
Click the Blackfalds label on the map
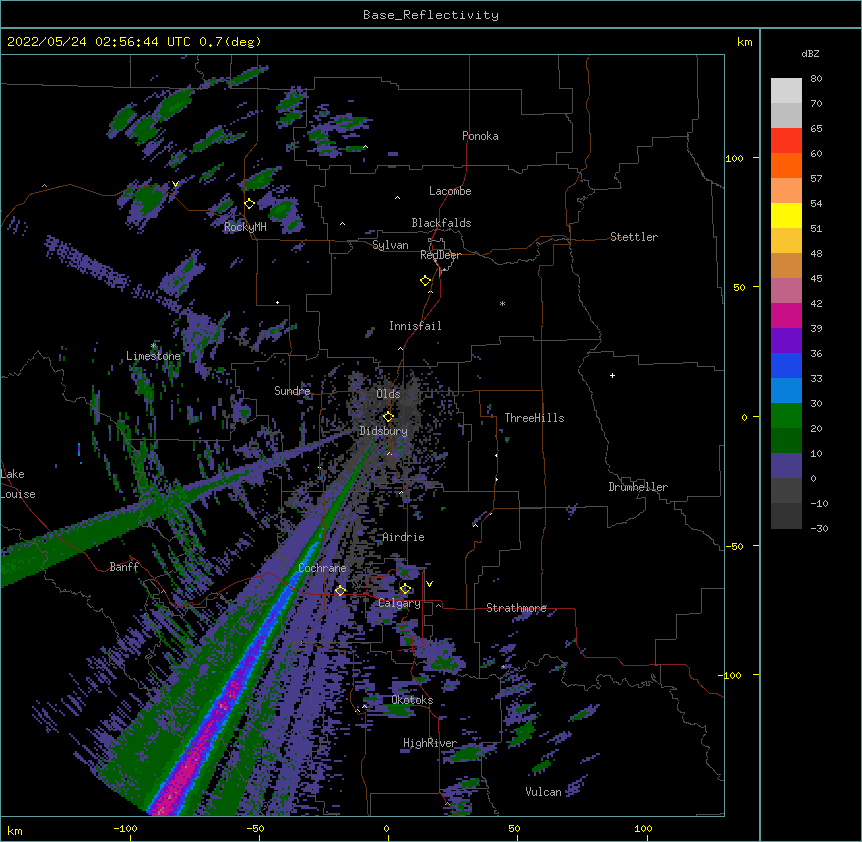[x=441, y=223]
